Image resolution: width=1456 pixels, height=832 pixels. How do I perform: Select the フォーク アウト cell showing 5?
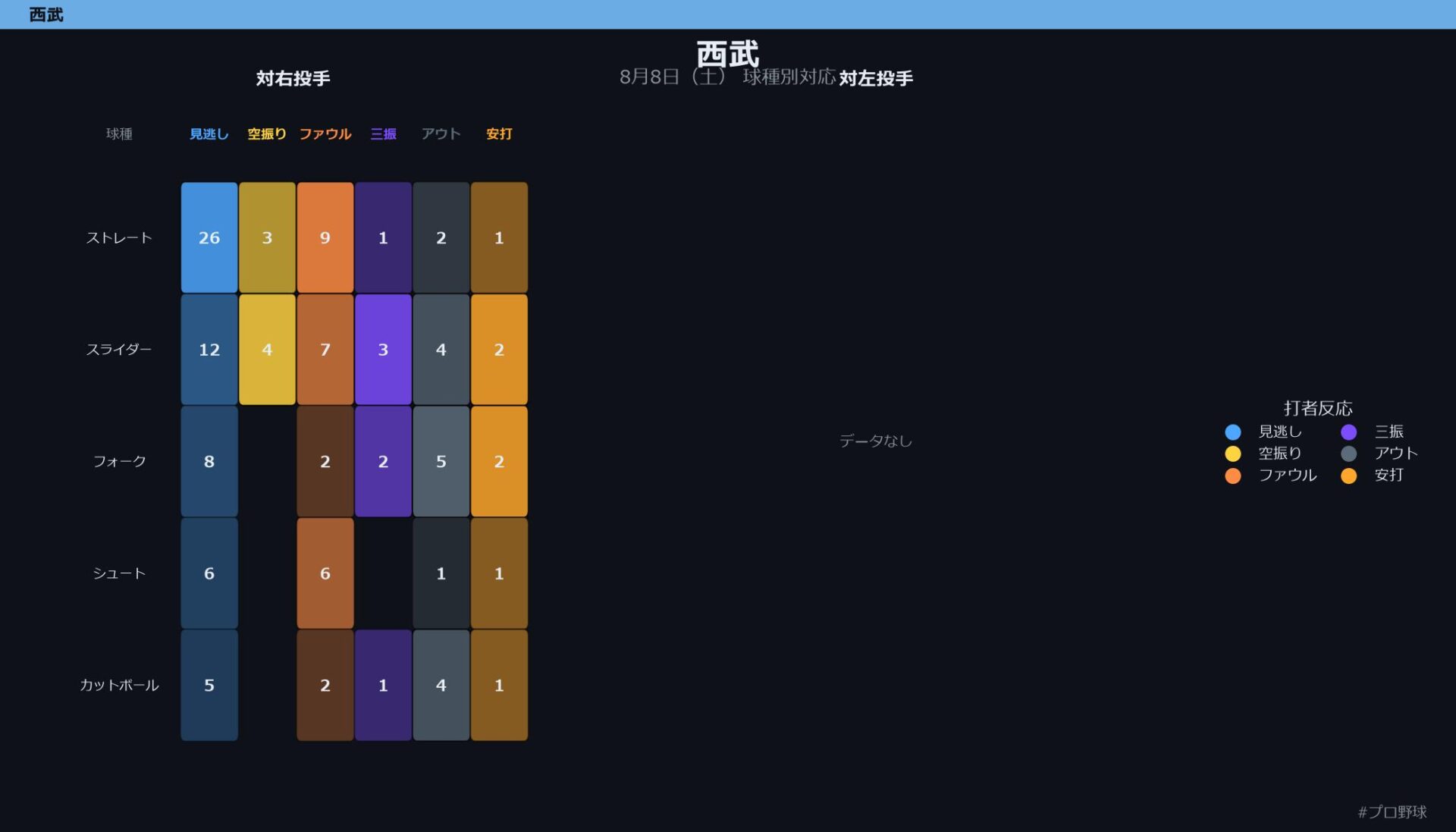[441, 461]
